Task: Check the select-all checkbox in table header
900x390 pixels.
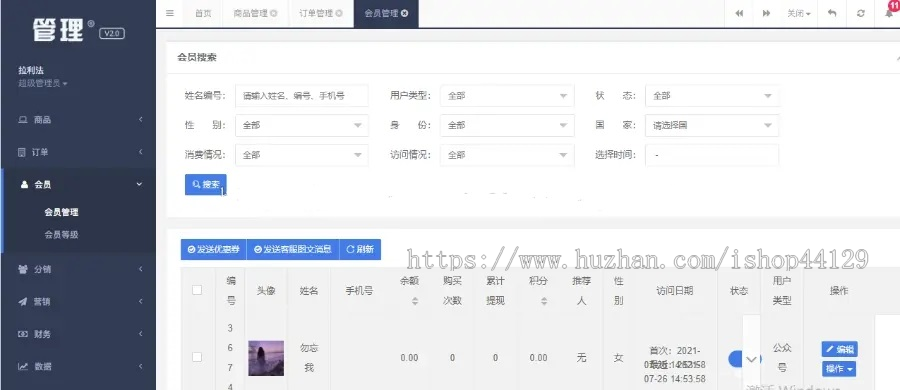Action: coord(197,290)
